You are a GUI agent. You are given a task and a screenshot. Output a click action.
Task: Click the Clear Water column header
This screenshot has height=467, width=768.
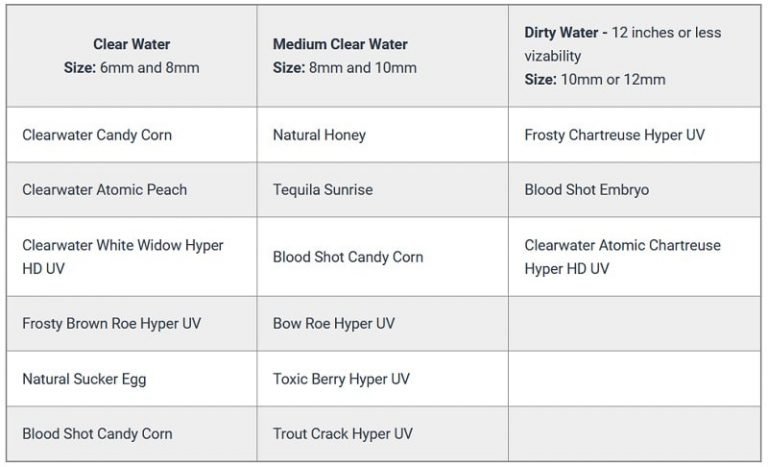click(132, 44)
